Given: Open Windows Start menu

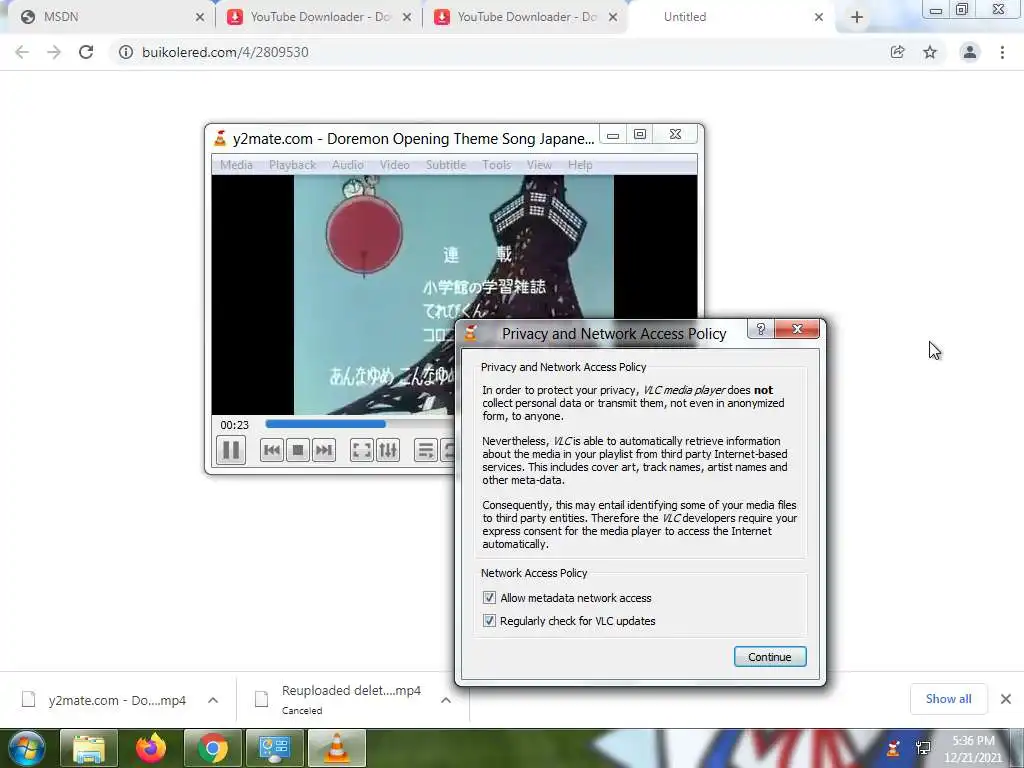Looking at the screenshot, I should tap(27, 748).
